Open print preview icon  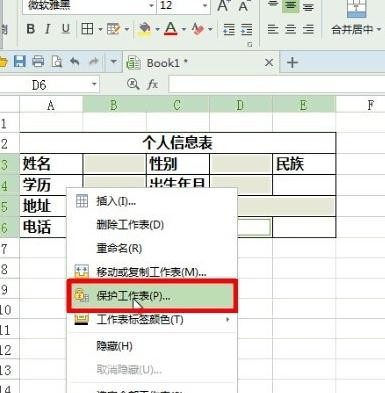(x=57, y=62)
